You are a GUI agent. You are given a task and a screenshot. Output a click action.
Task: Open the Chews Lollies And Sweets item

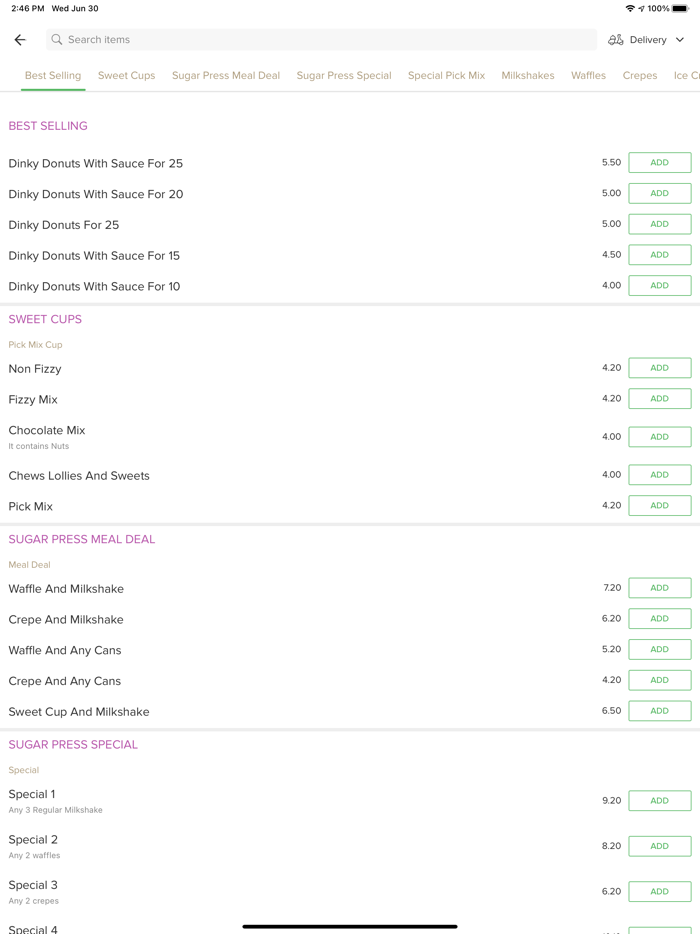pos(79,476)
